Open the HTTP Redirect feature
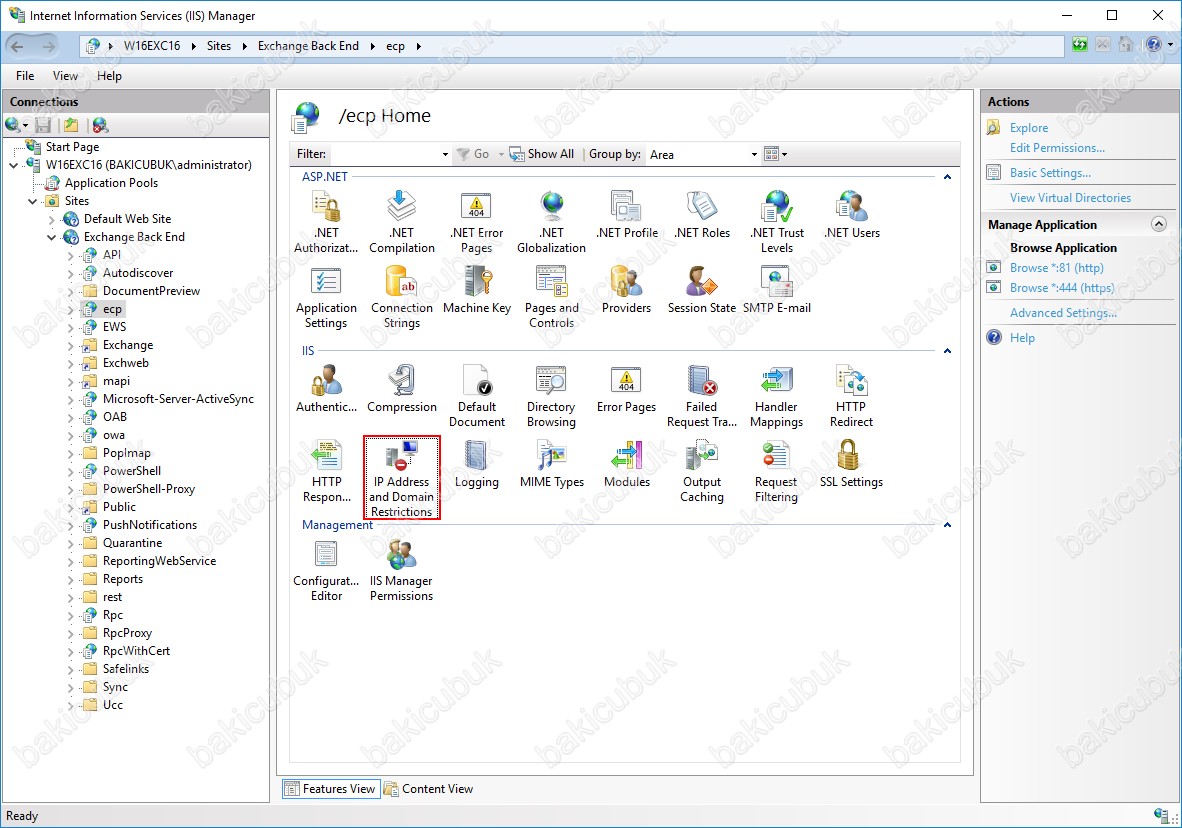 [852, 396]
